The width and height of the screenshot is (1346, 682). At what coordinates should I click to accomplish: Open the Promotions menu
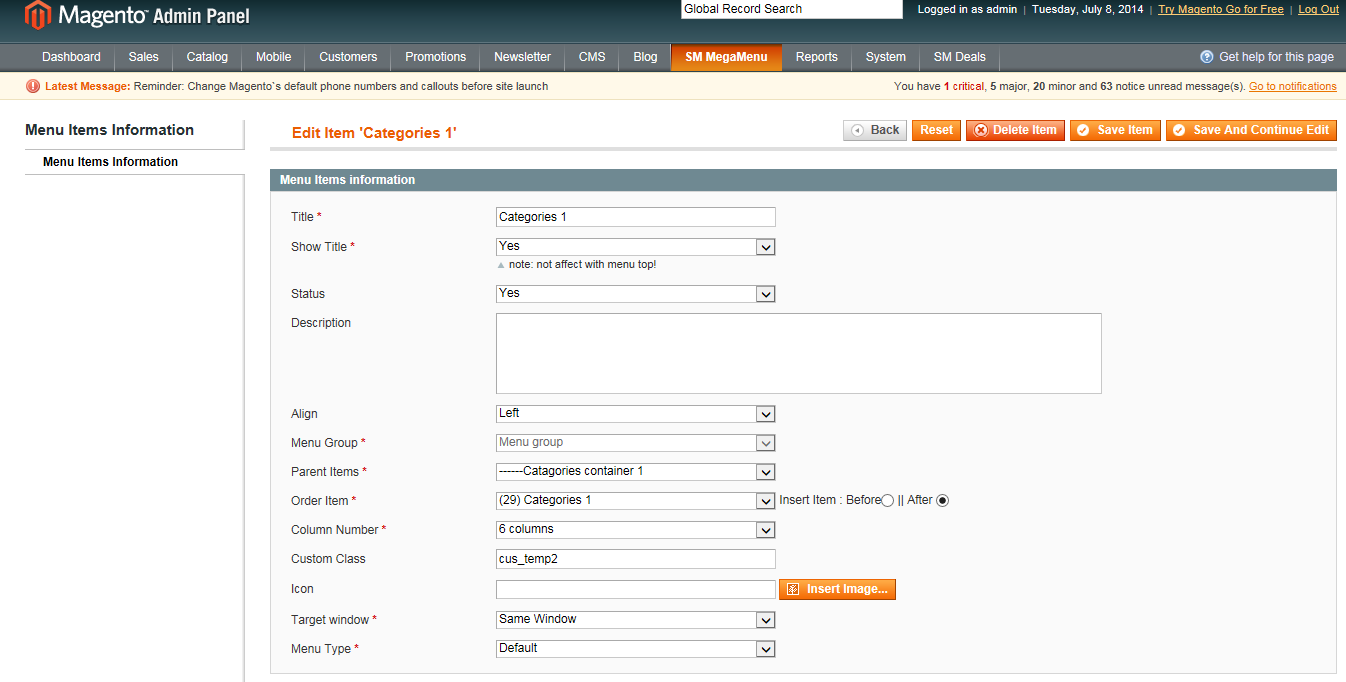coord(436,57)
